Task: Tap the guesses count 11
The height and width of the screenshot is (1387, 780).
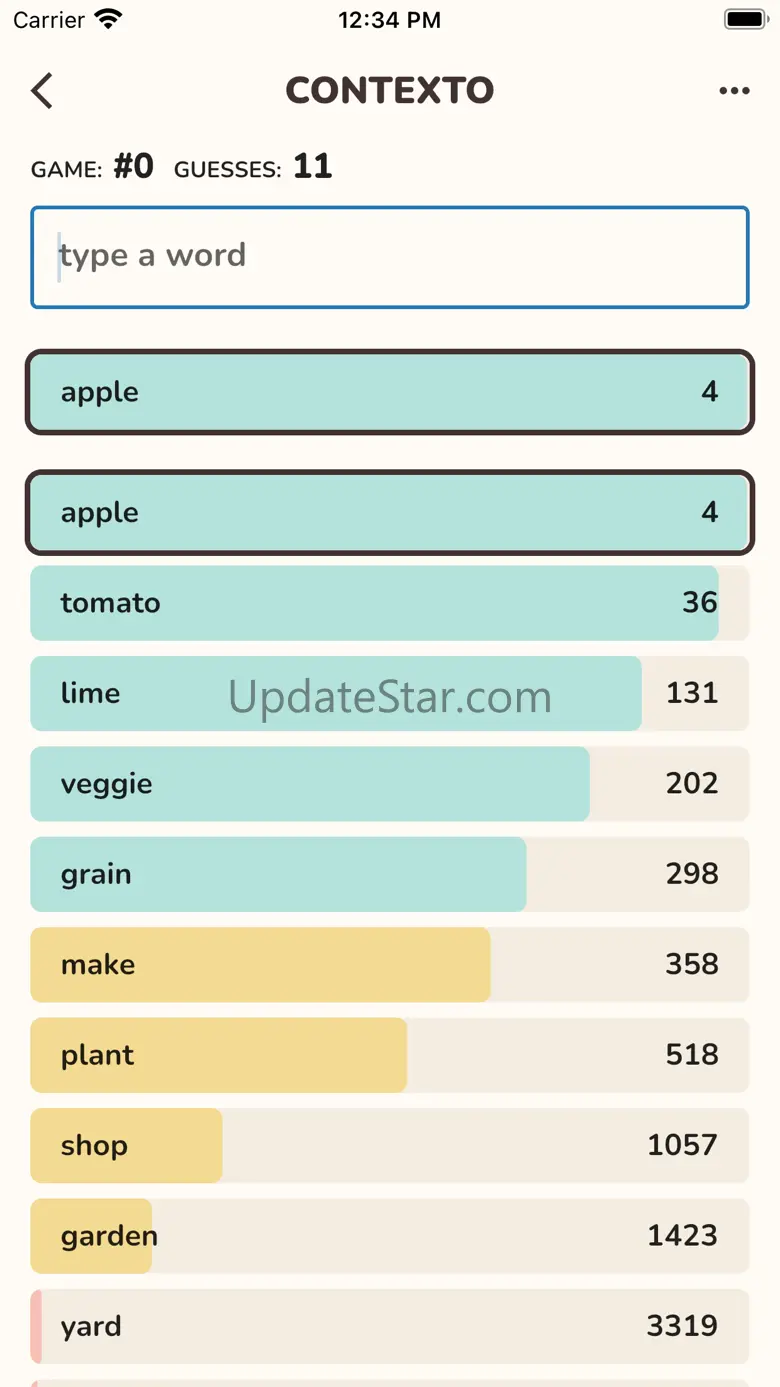Action: click(x=312, y=166)
